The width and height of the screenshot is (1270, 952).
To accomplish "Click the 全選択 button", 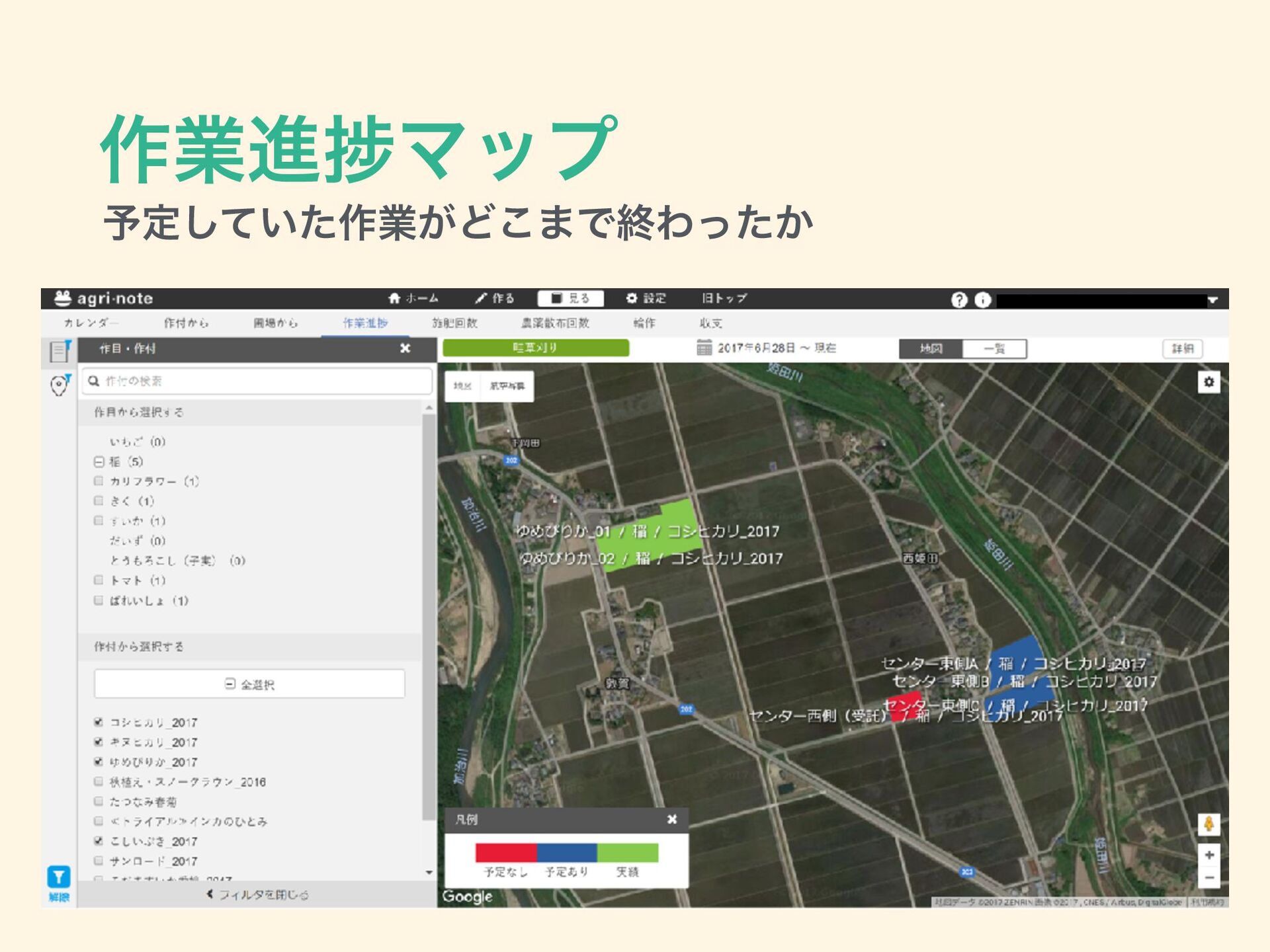I will (x=249, y=684).
